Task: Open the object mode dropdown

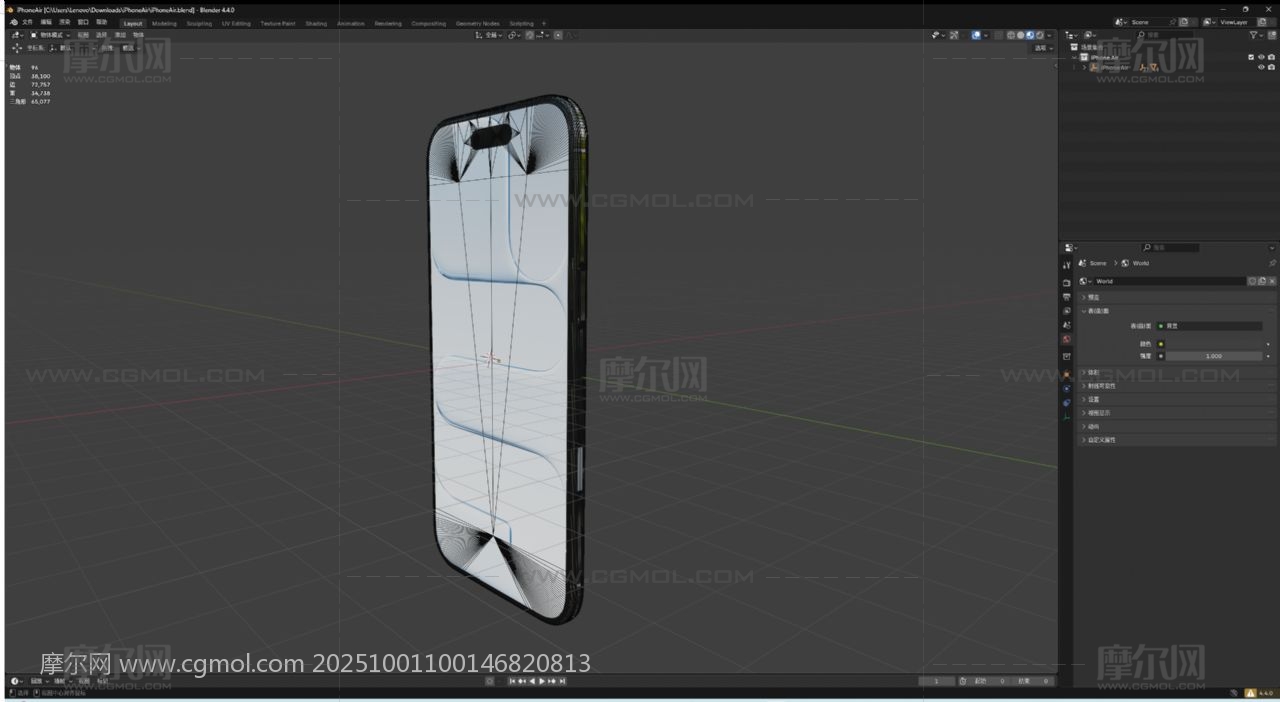Action: [x=48, y=35]
